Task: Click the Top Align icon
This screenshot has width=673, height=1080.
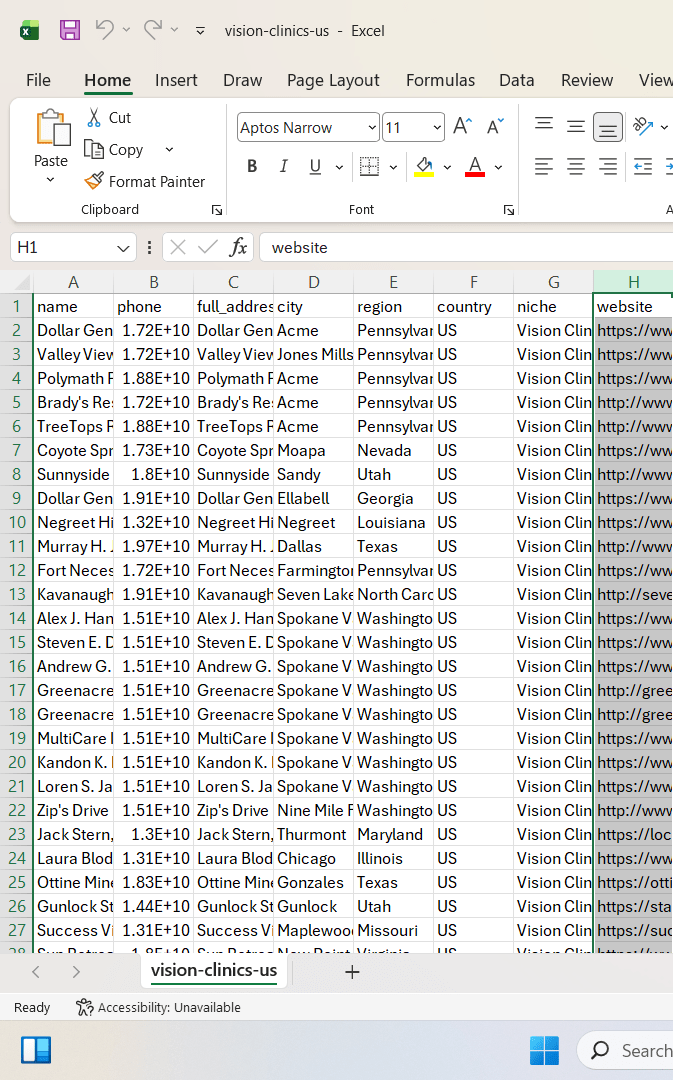Action: (x=543, y=125)
